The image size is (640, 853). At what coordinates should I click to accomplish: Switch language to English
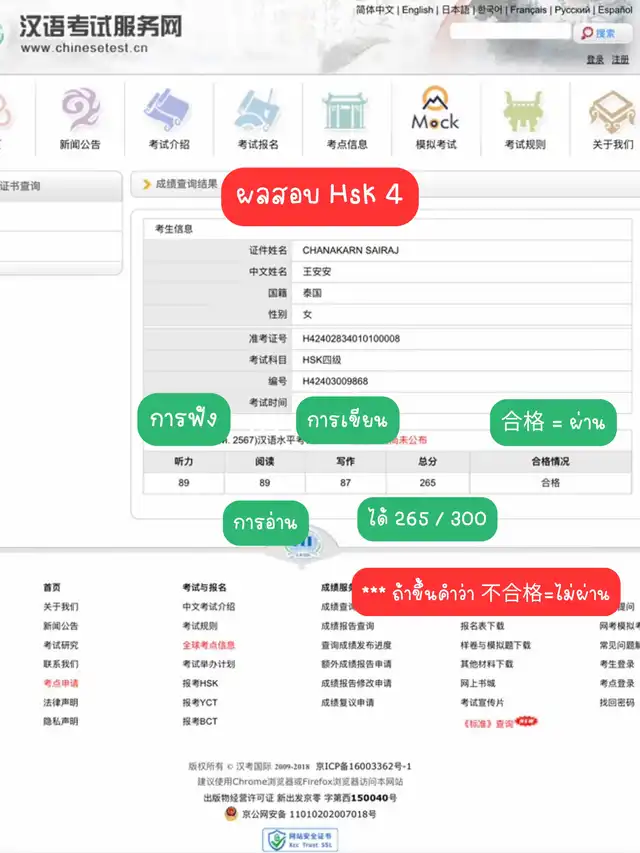417,10
